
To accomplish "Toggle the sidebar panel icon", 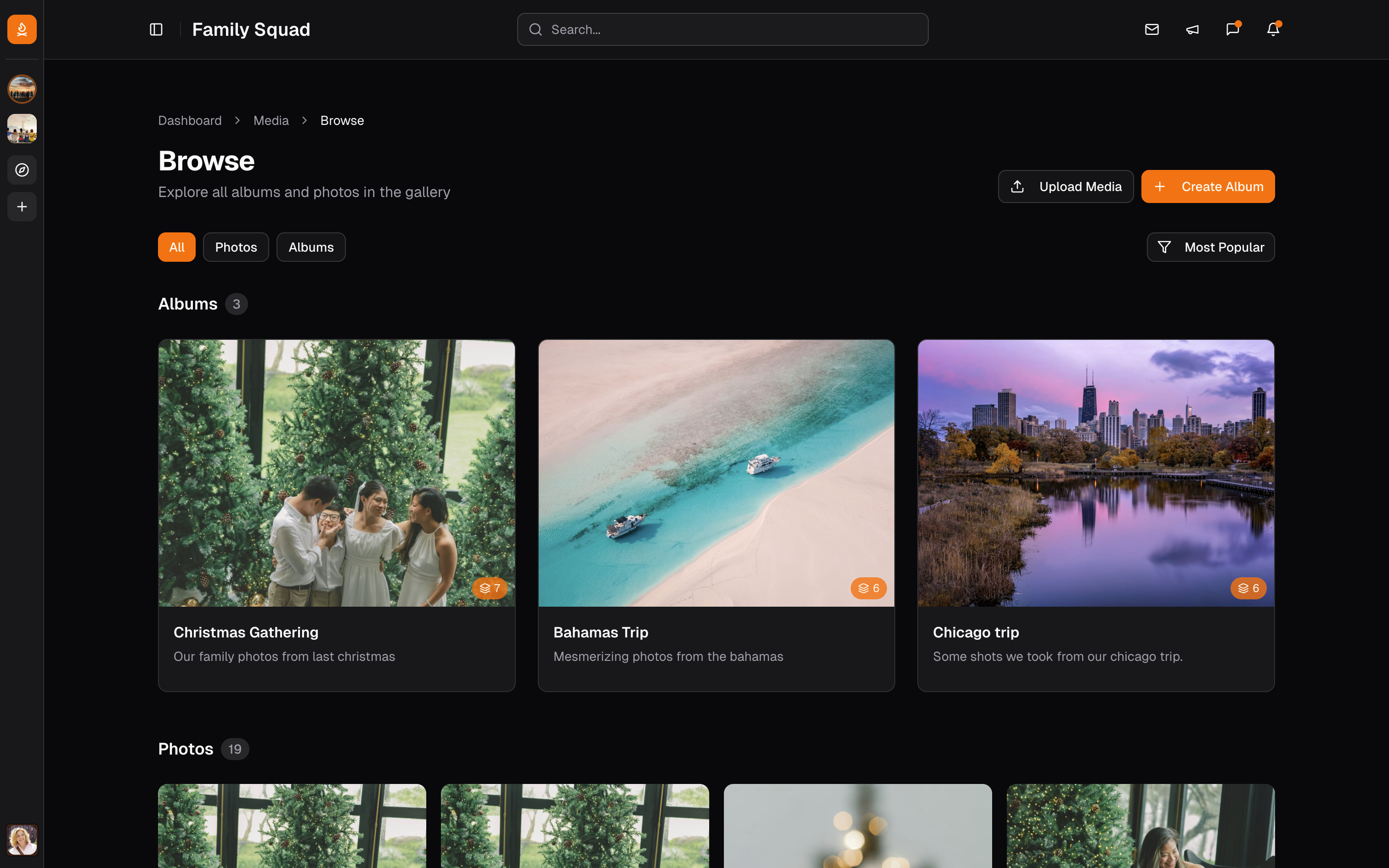I will [x=156, y=29].
